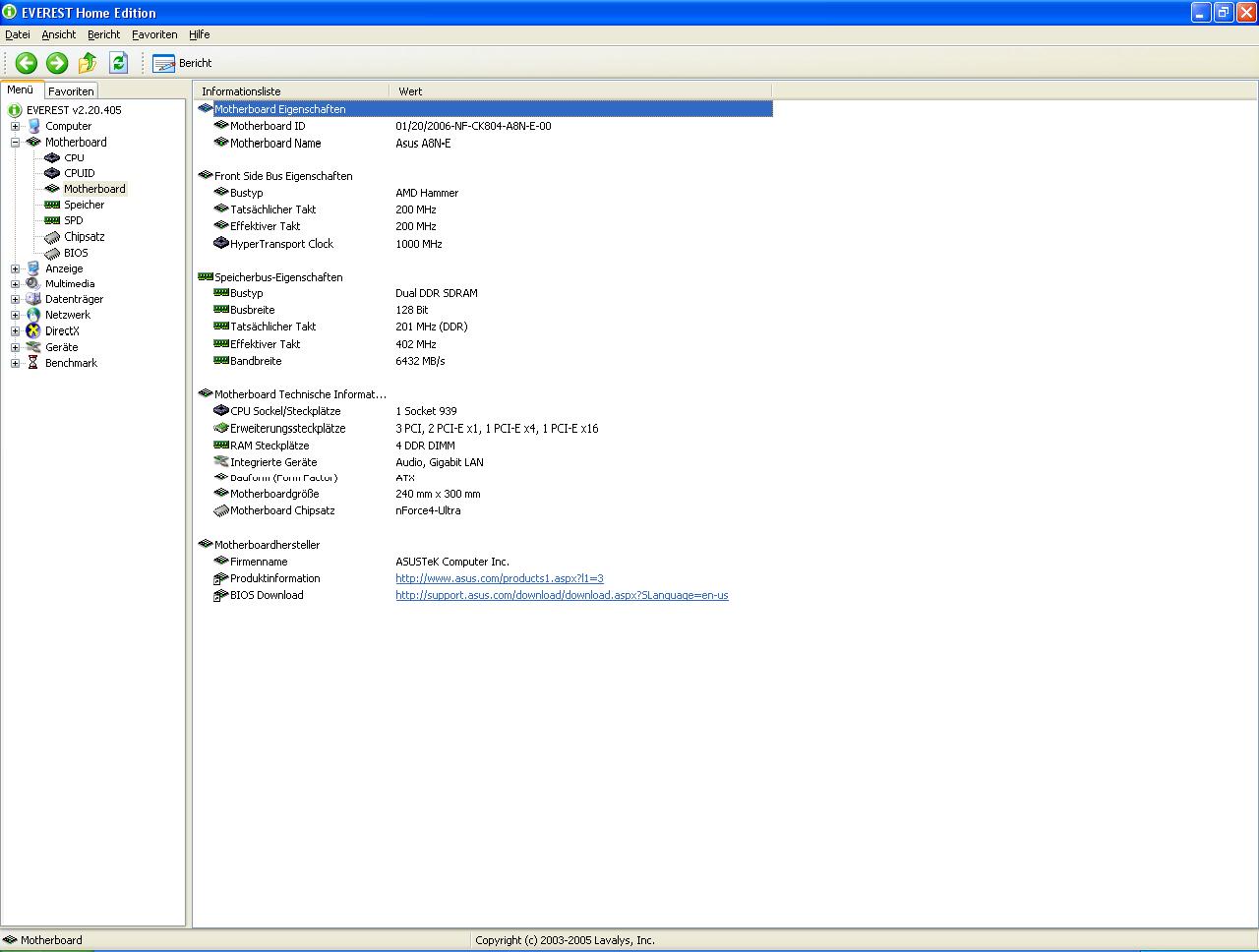
Task: Click the HyperTransport Clock row icon
Action: tap(221, 243)
